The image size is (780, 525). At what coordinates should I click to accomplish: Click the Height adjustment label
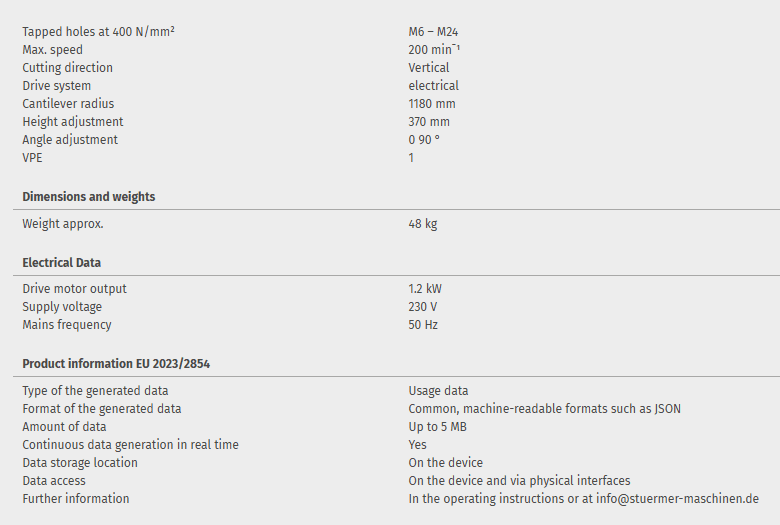click(73, 122)
